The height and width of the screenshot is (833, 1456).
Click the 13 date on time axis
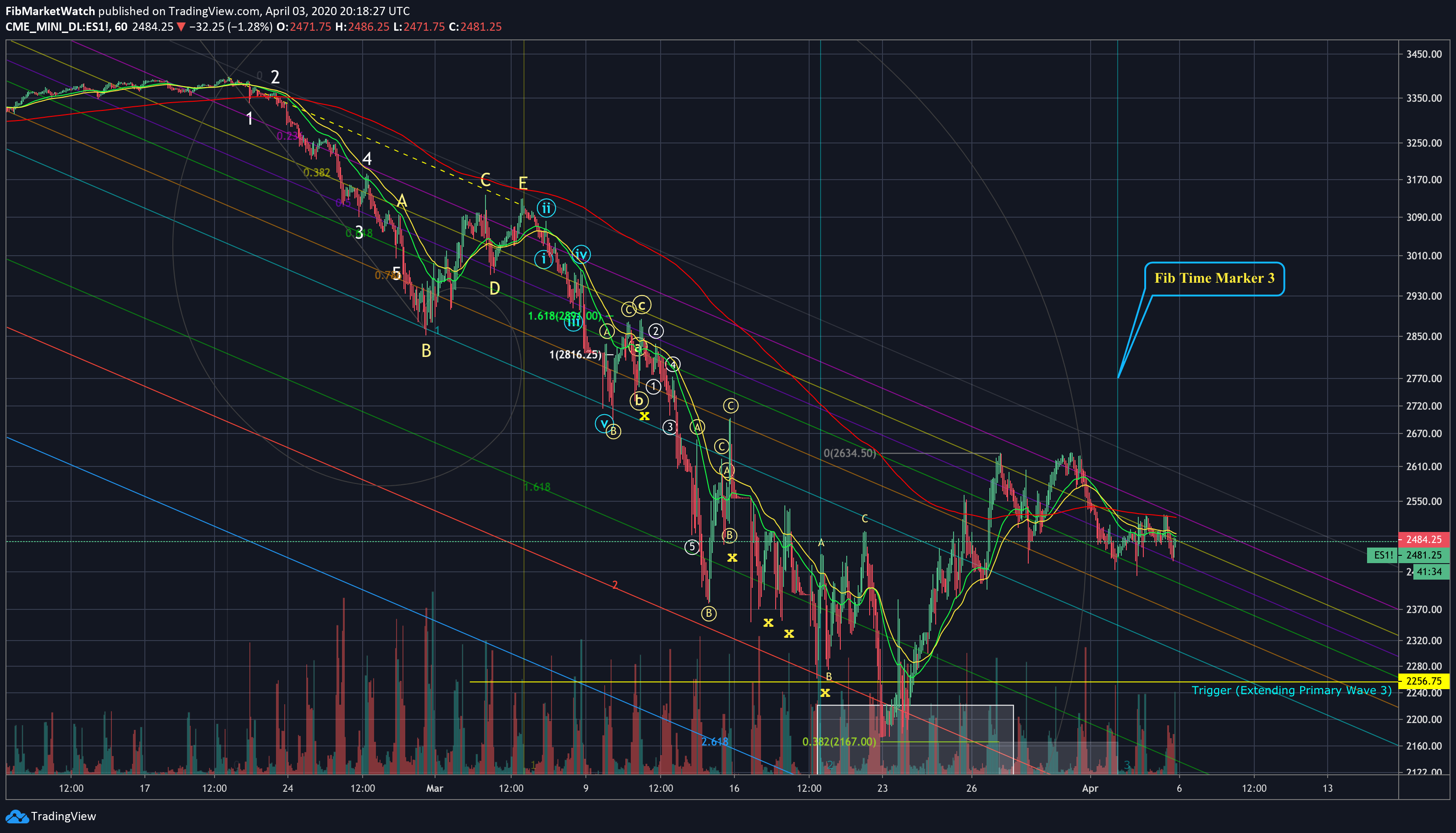1327,789
